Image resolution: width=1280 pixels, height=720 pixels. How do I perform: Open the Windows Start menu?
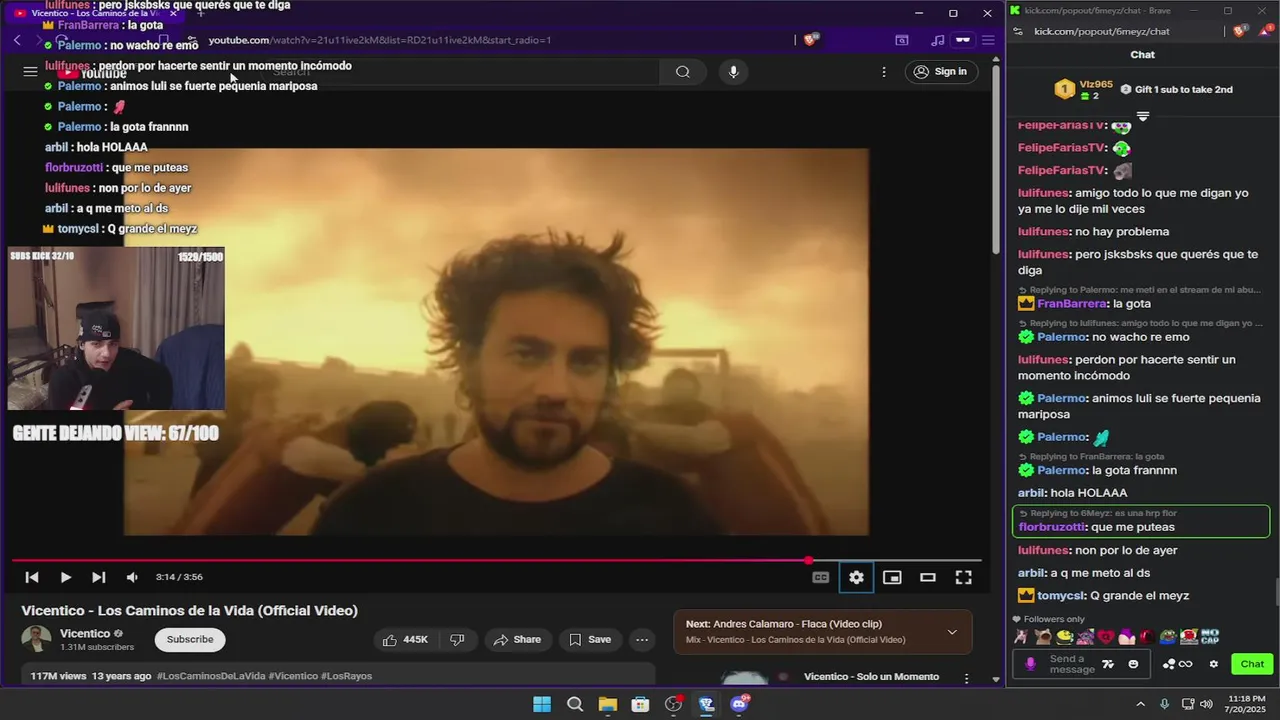click(541, 704)
